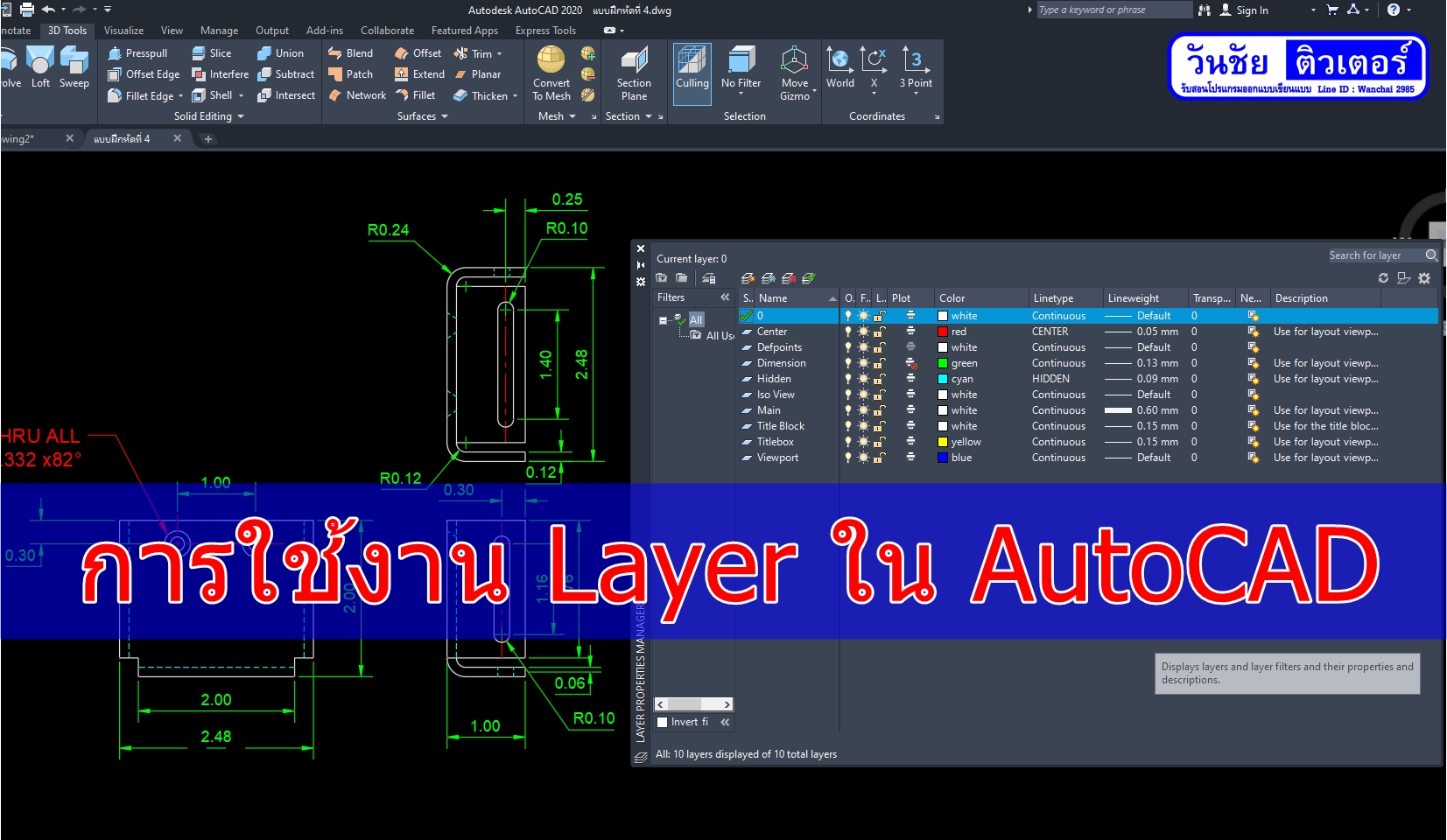This screenshot has height=840, width=1447.
Task: Freeze the Dimension layer sun icon
Action: point(863,363)
